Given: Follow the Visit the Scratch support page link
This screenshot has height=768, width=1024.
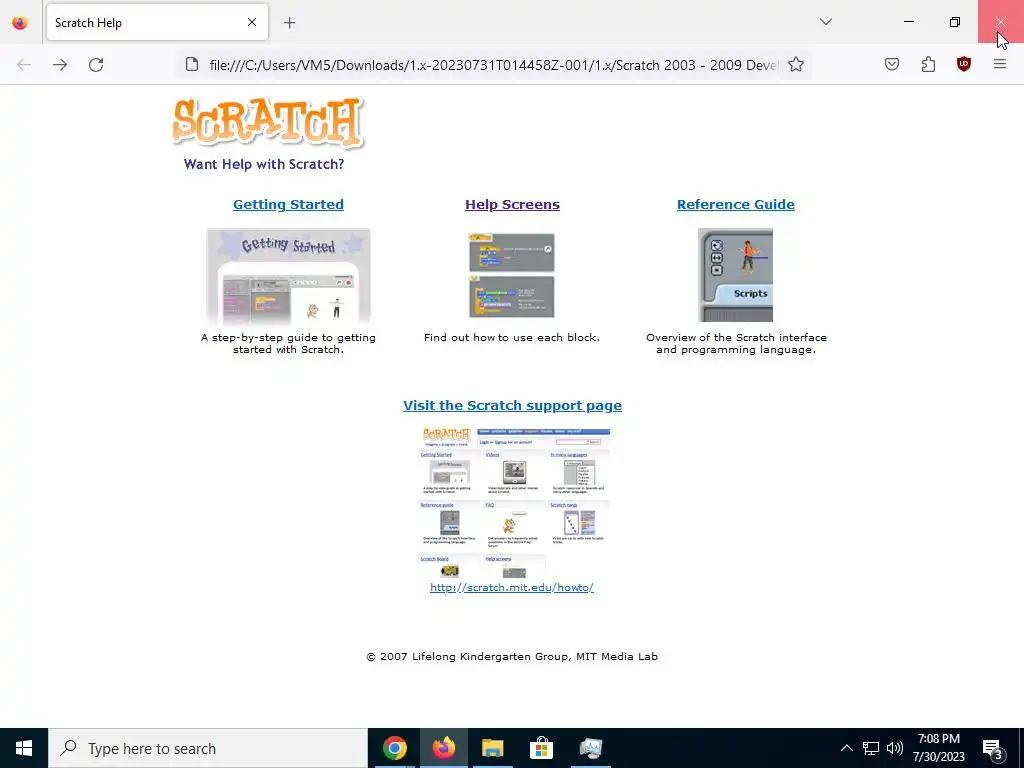Looking at the screenshot, I should (x=512, y=406).
